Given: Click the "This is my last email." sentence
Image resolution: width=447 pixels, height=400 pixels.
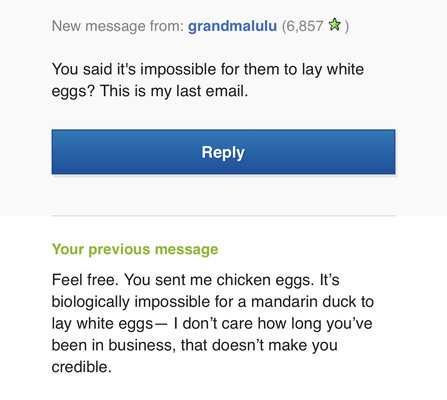Looking at the screenshot, I should click(x=174, y=91).
